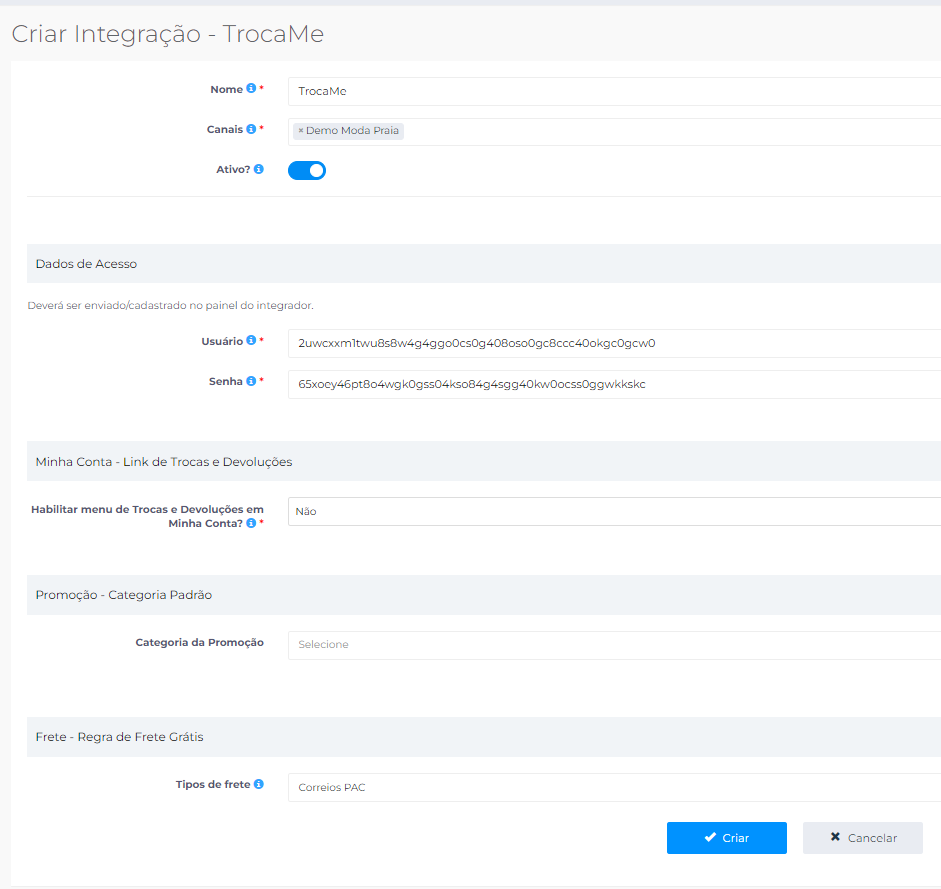Click the info icon next to Senha
The width and height of the screenshot is (941, 889).
(x=251, y=381)
